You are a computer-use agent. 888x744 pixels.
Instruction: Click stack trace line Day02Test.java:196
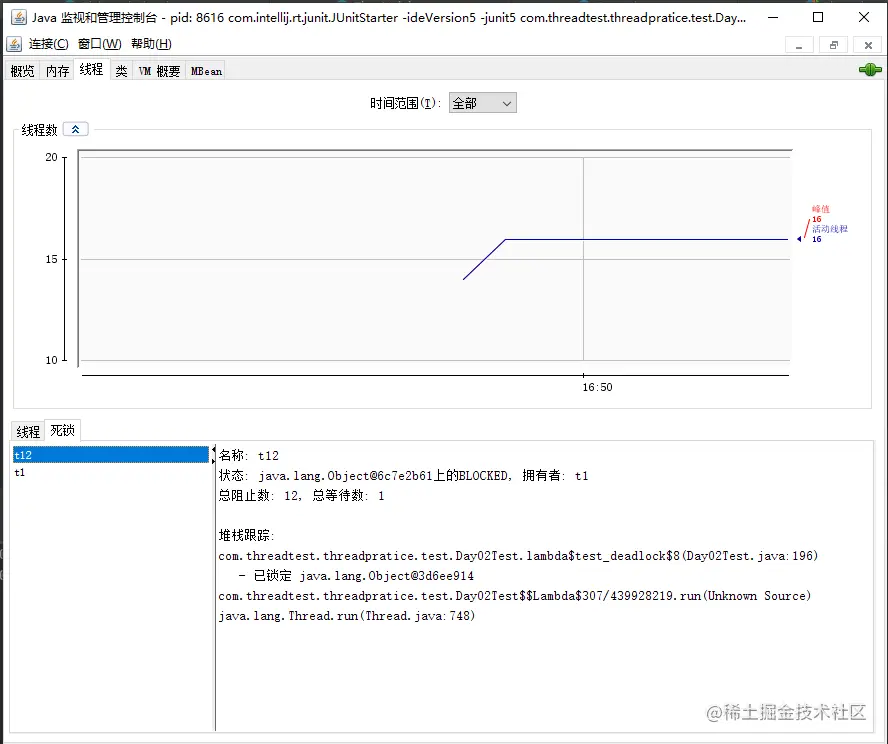click(518, 556)
